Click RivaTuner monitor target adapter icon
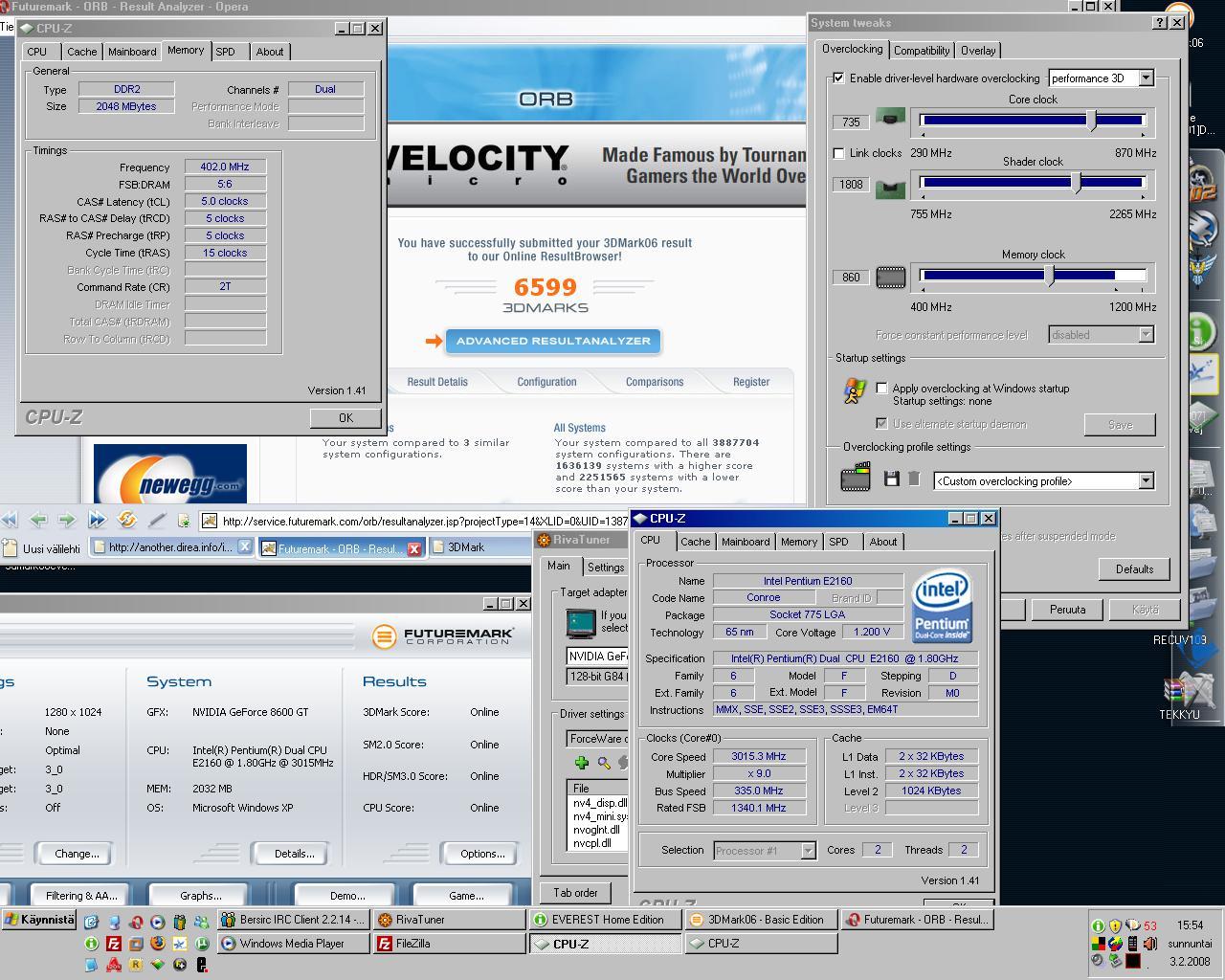The height and width of the screenshot is (980, 1225). click(x=580, y=622)
